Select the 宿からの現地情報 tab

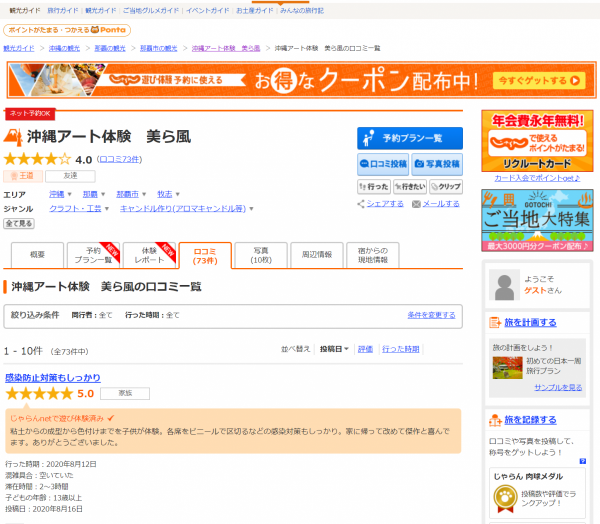point(372,255)
